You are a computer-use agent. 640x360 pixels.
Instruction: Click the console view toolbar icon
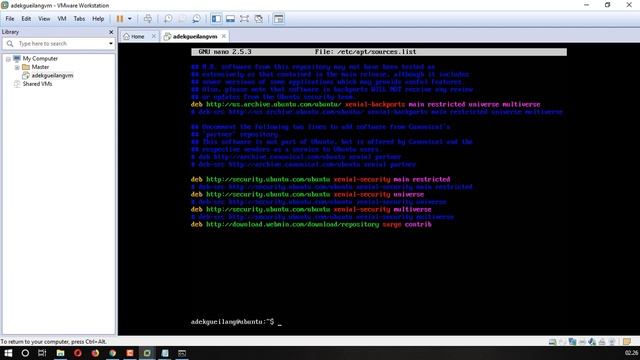(x=278, y=19)
